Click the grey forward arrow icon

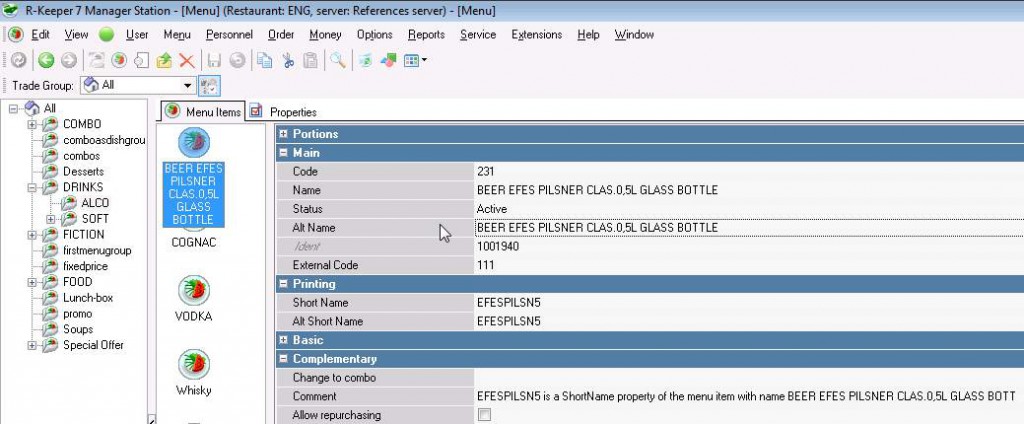pyautogui.click(x=69, y=60)
